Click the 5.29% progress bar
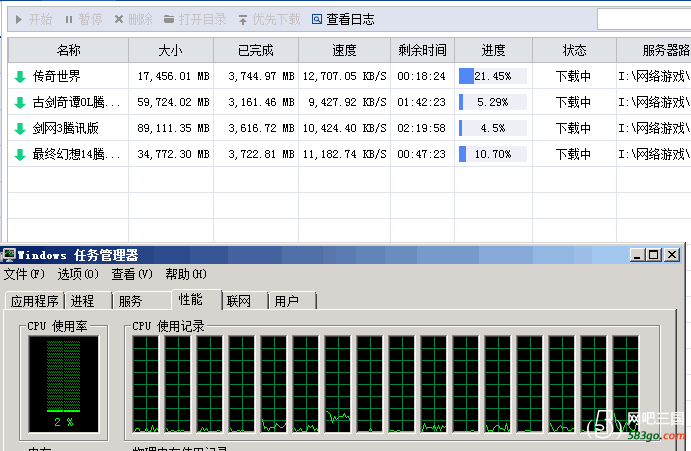The height and width of the screenshot is (451, 691). pyautogui.click(x=493, y=102)
